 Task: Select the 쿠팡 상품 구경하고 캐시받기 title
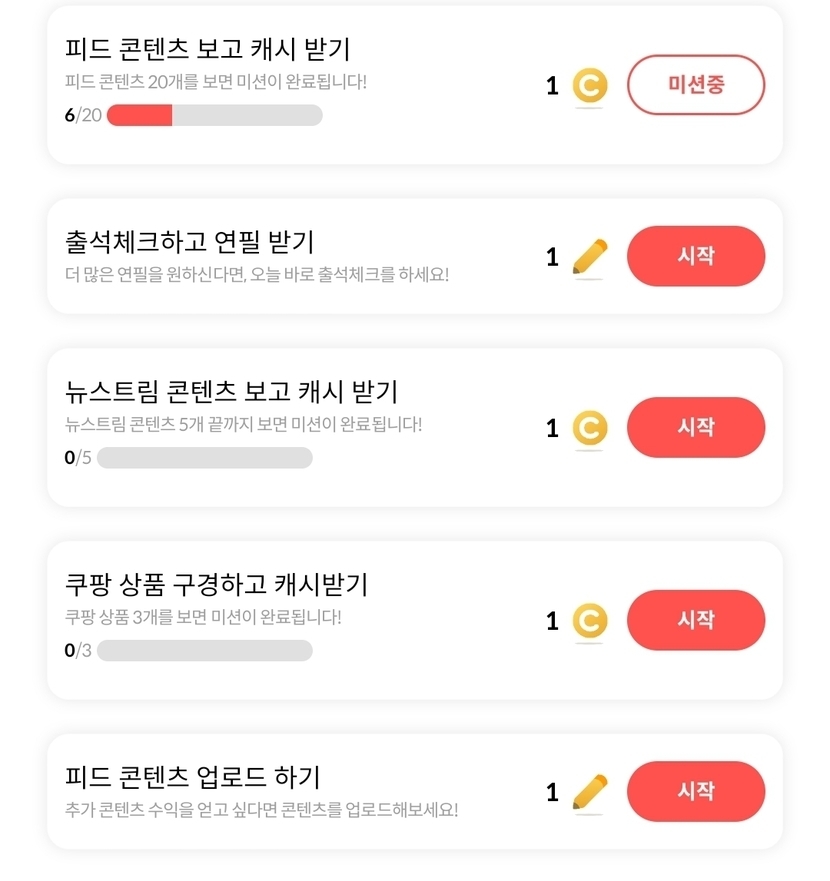pos(216,584)
